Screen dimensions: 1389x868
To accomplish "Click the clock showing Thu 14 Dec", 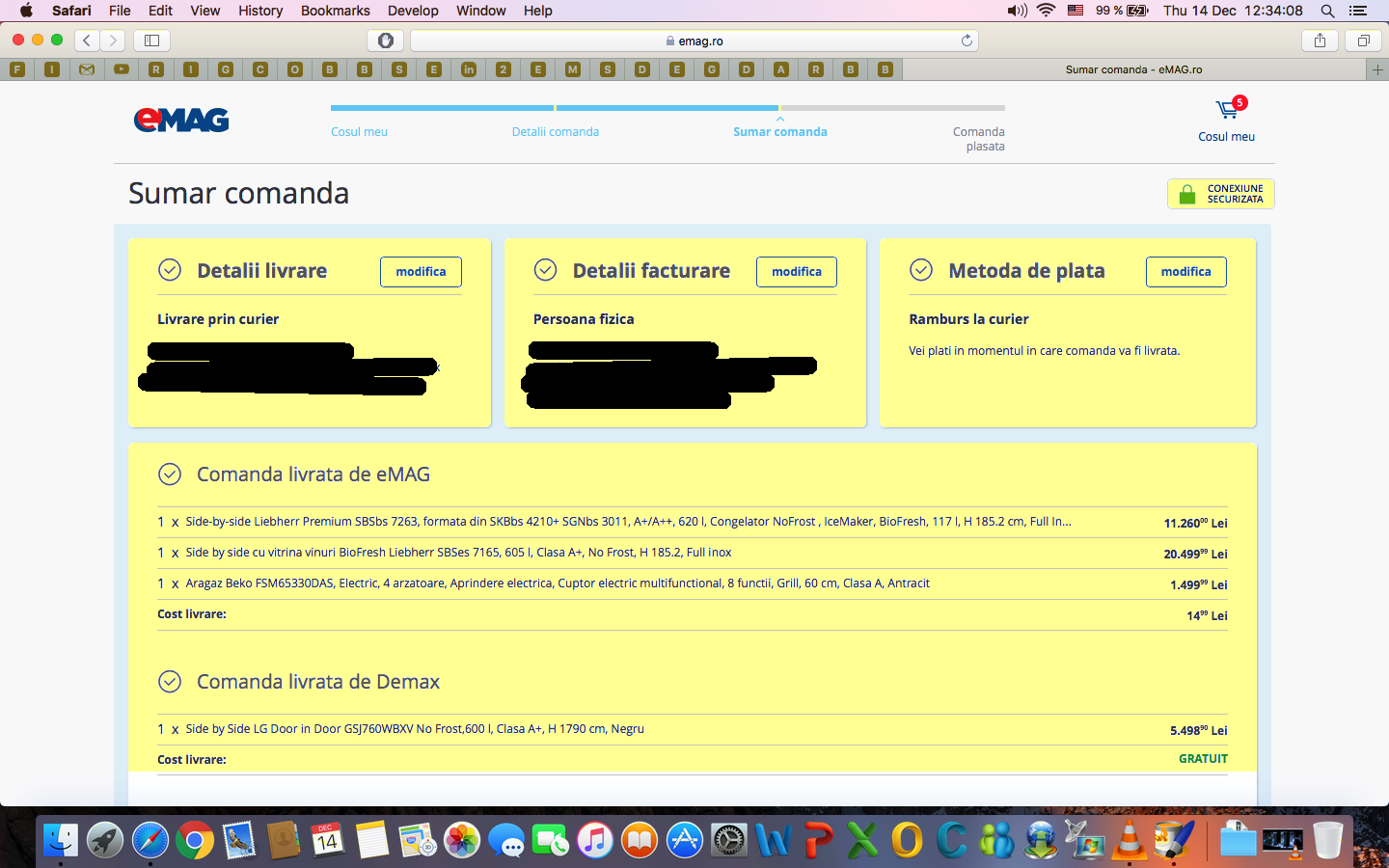I will click(x=1233, y=11).
